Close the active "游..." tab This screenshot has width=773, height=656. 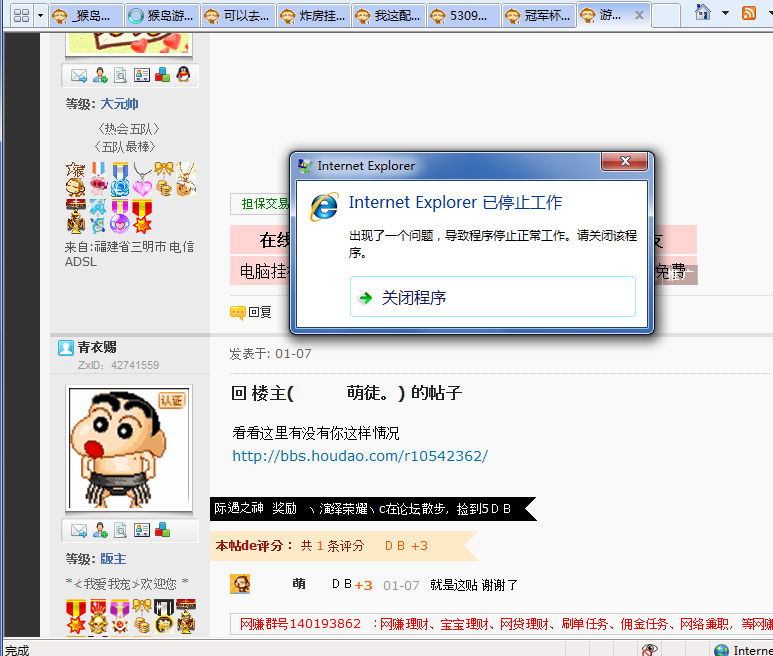tap(639, 15)
